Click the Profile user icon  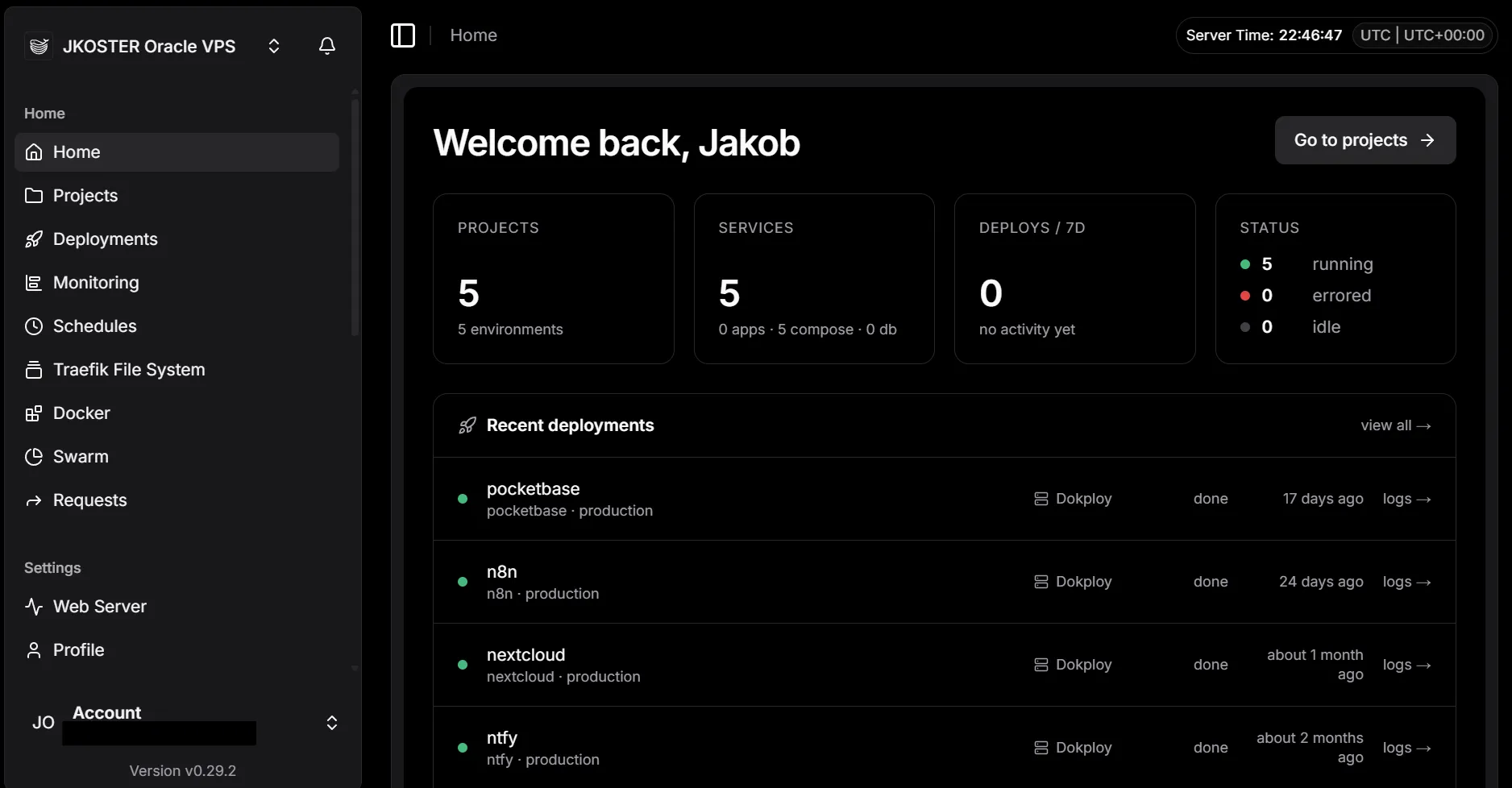click(34, 650)
